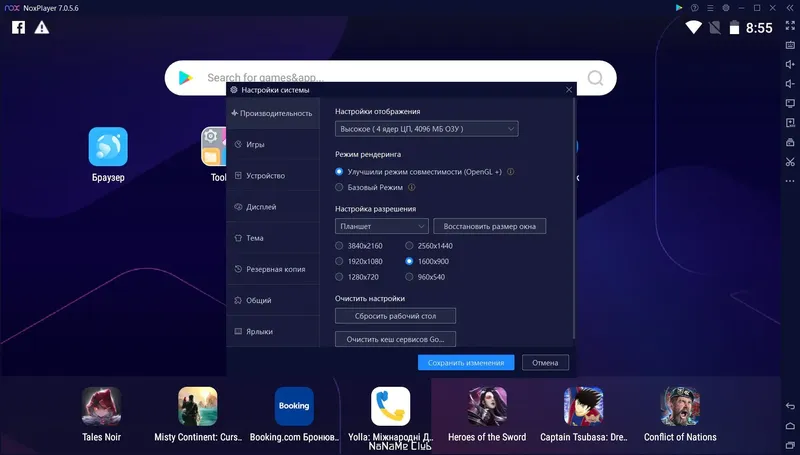
Task: Launch Heroes of the Sword icon
Action: pos(487,406)
